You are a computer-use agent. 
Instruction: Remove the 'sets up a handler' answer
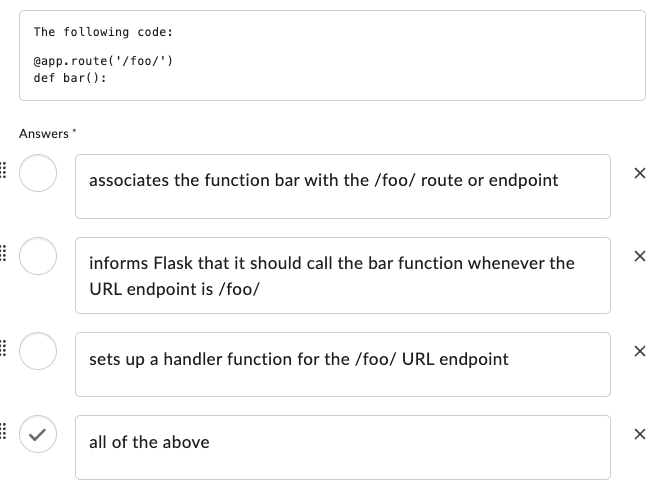click(x=640, y=351)
